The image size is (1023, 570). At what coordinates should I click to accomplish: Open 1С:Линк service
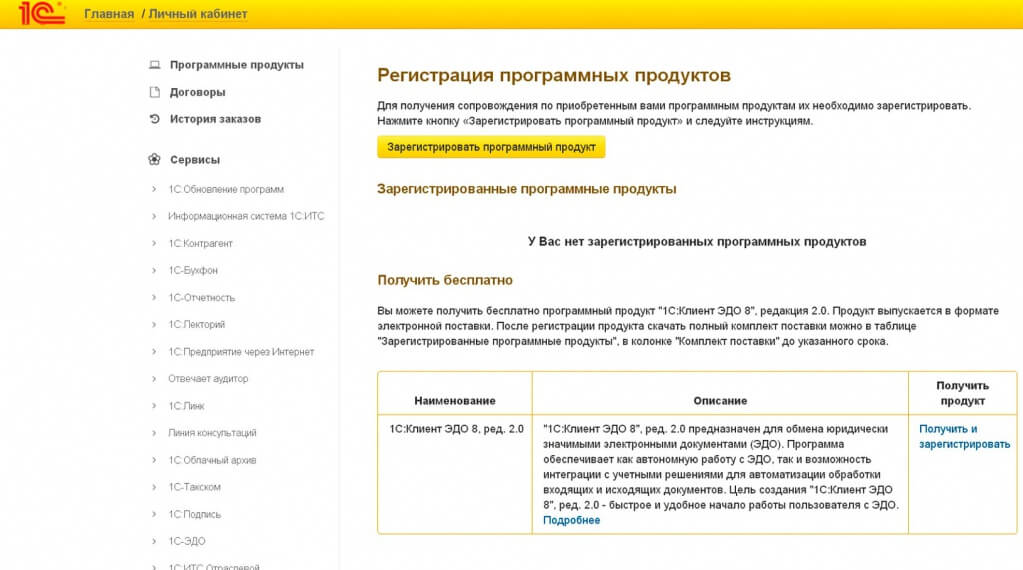pos(187,406)
